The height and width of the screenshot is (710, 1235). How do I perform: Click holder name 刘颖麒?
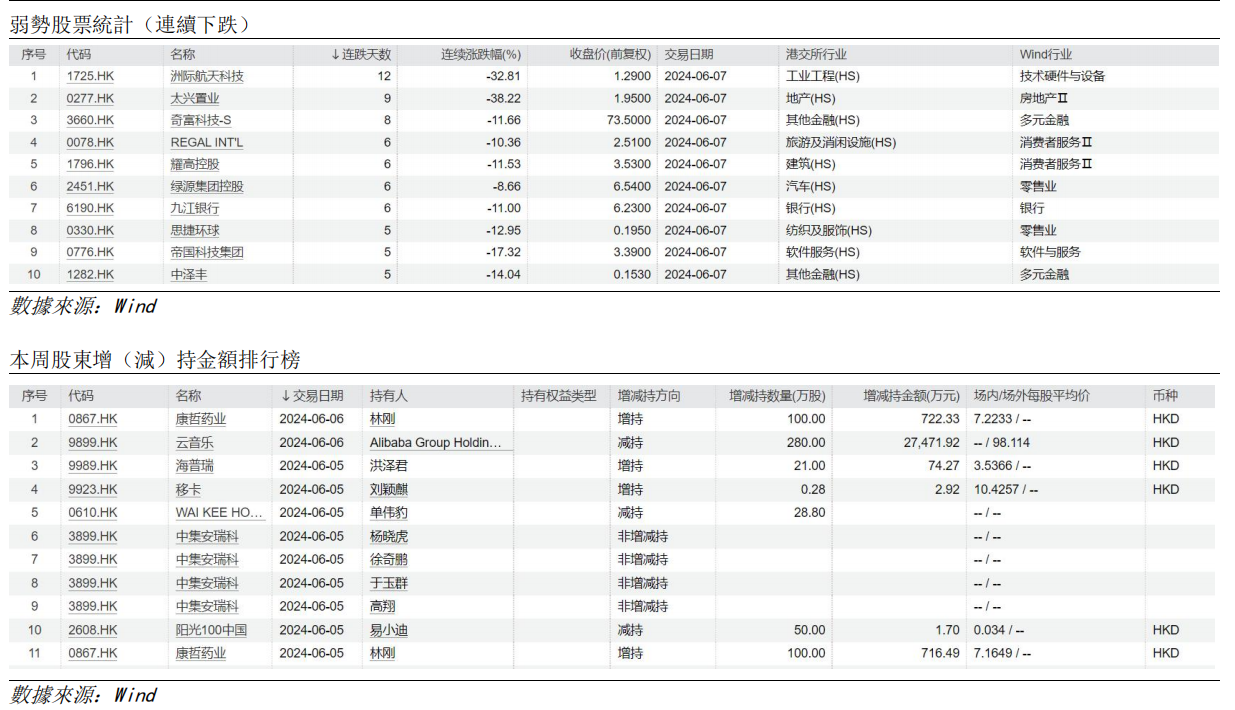click(389, 490)
